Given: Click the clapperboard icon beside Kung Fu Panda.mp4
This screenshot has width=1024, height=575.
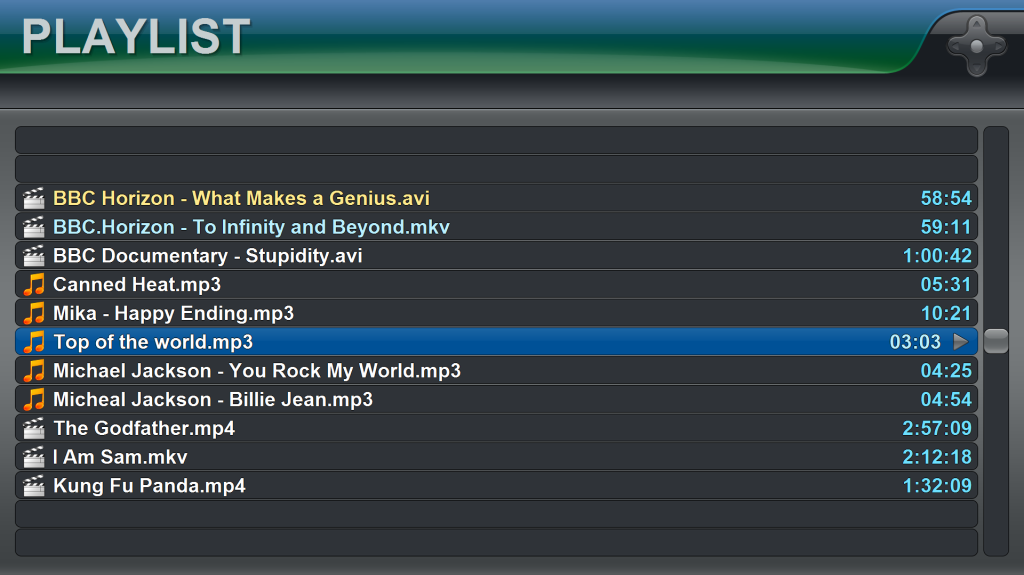Looking at the screenshot, I should coord(34,485).
